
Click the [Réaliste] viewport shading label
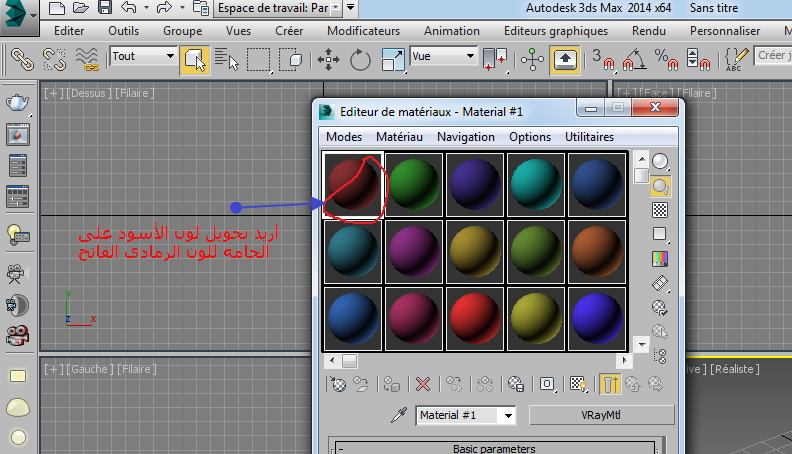click(735, 369)
